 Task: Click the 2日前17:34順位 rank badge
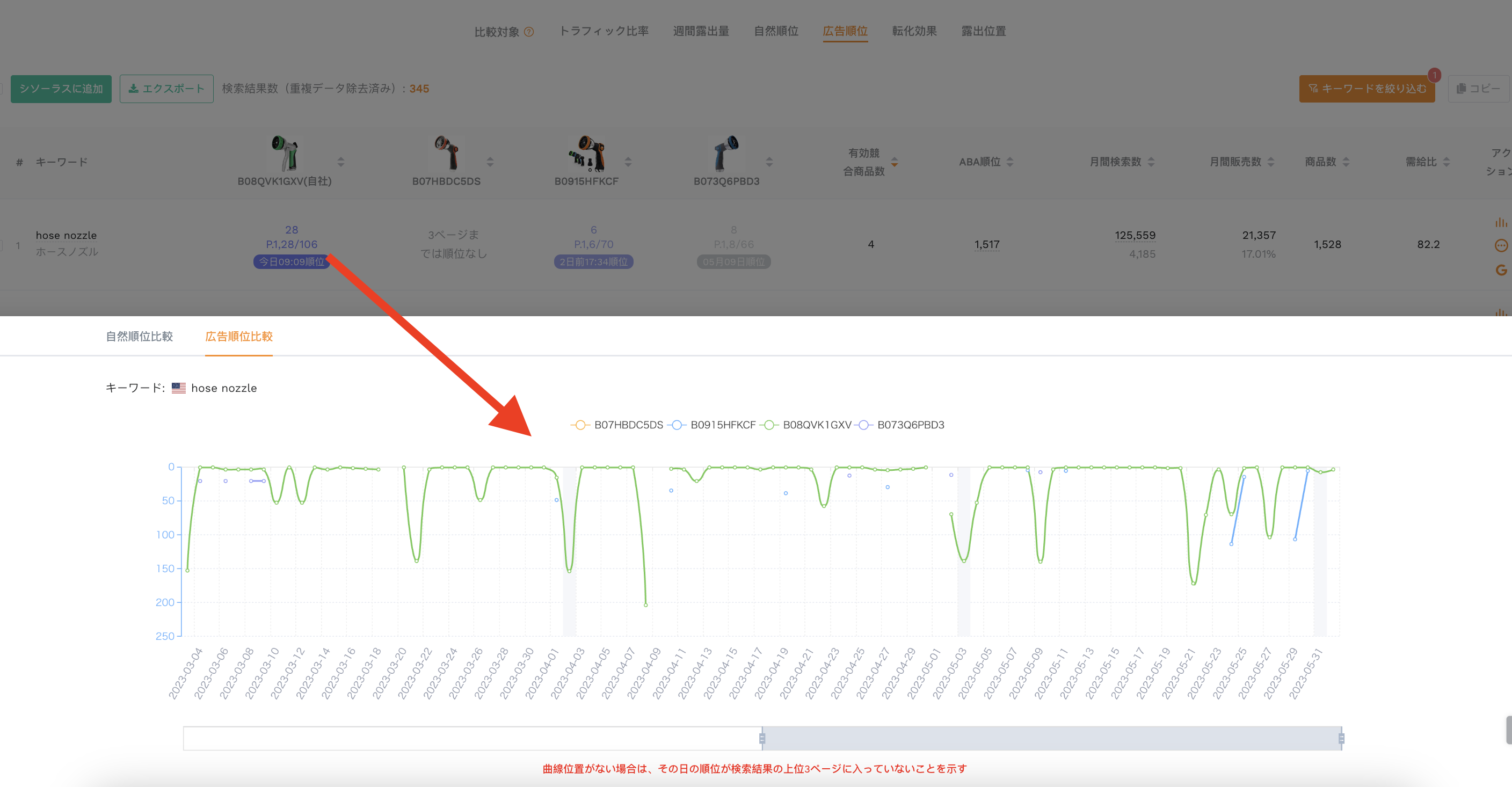click(x=593, y=262)
